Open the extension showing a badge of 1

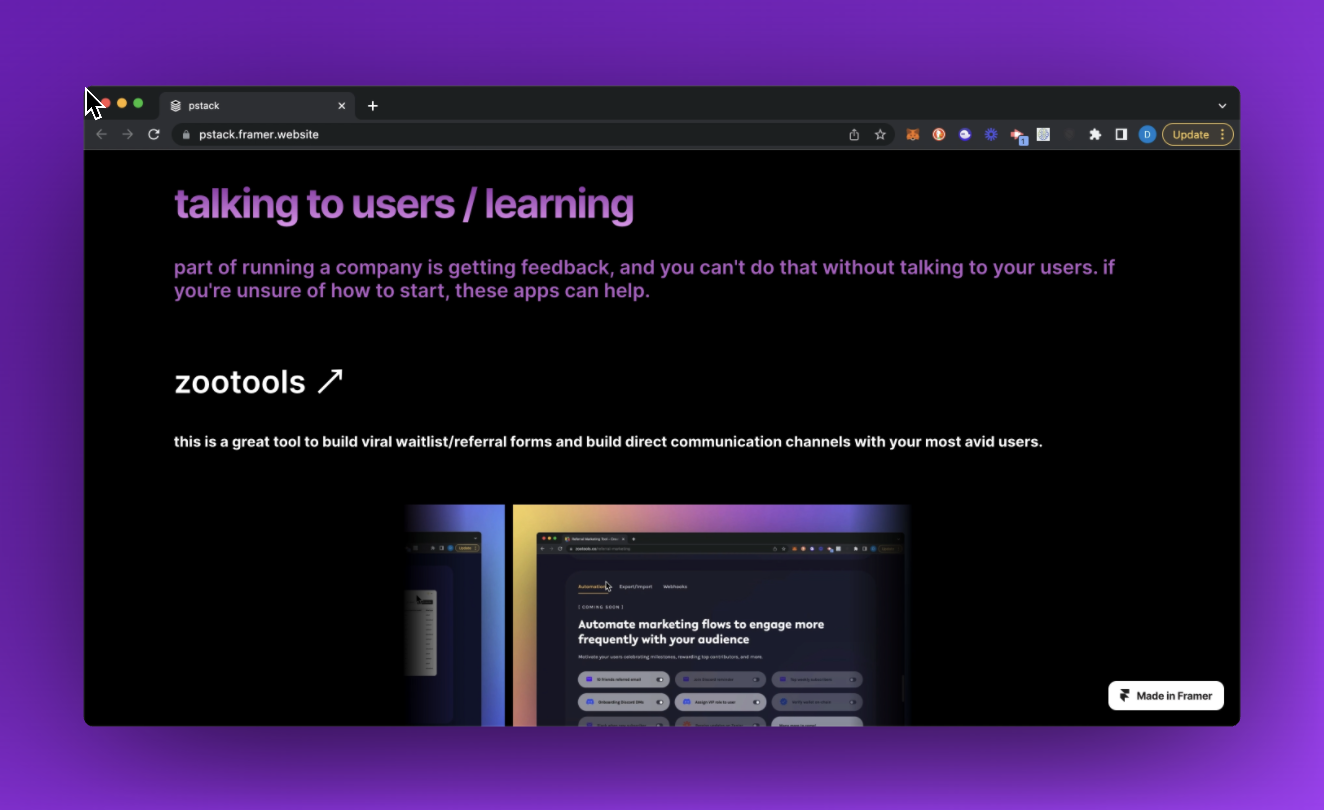pyautogui.click(x=1018, y=135)
